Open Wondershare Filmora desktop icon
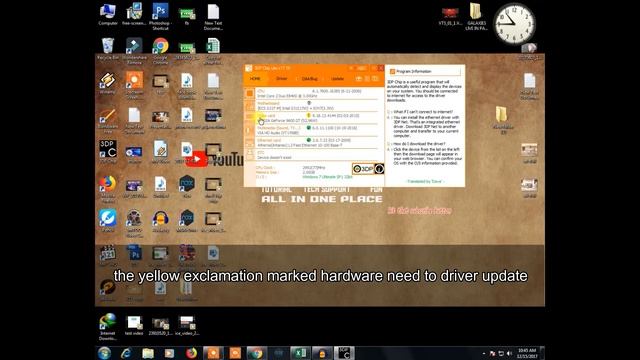The width and height of the screenshot is (640, 360). click(x=134, y=50)
